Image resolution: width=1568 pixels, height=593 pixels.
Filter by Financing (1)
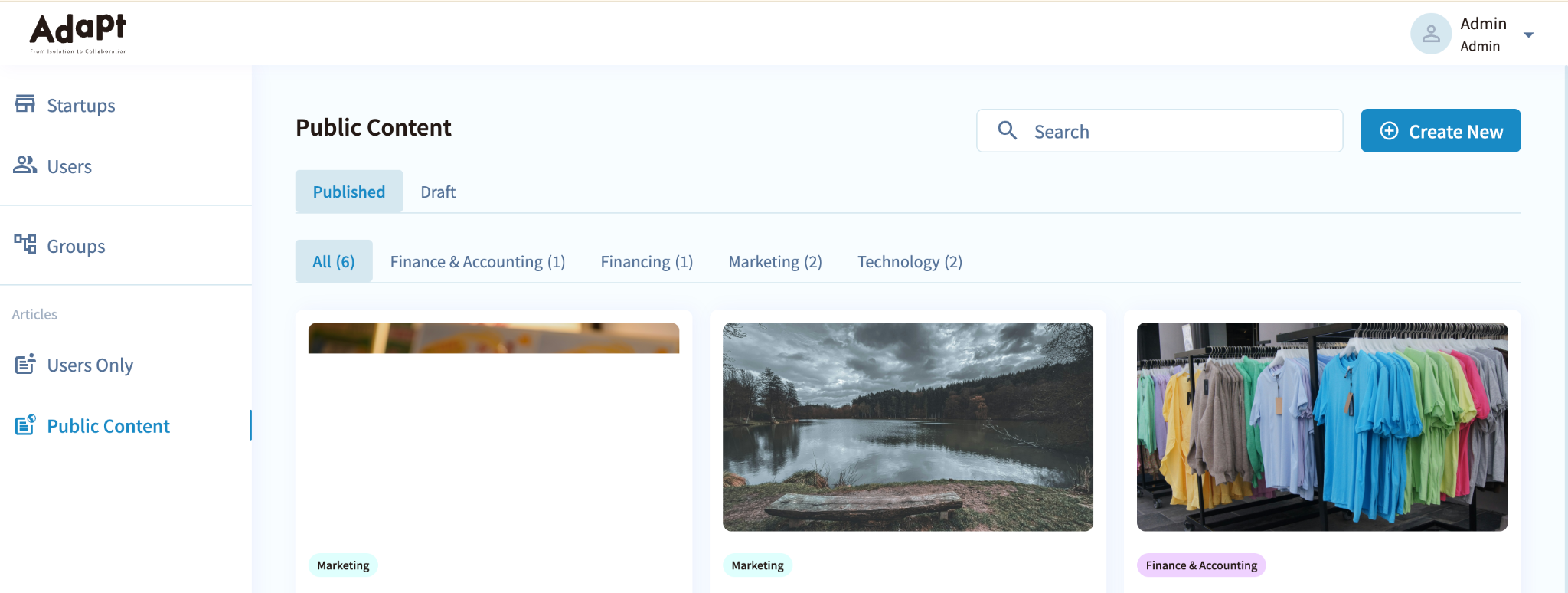pos(647,261)
